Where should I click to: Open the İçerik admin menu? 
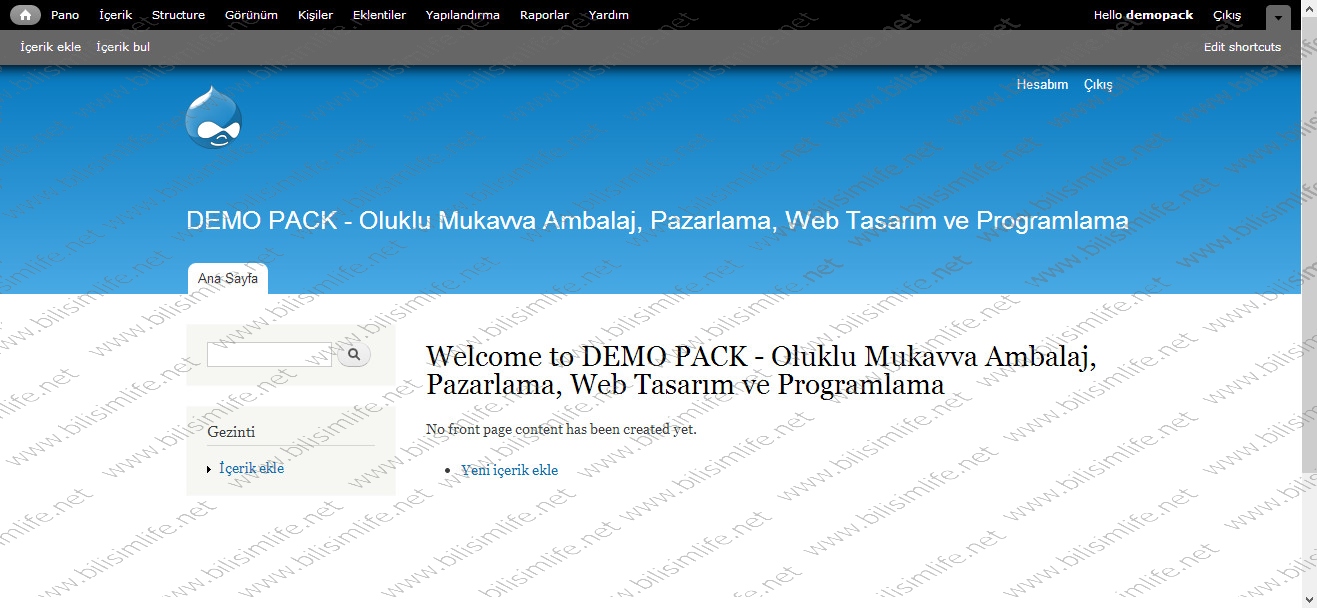[116, 15]
